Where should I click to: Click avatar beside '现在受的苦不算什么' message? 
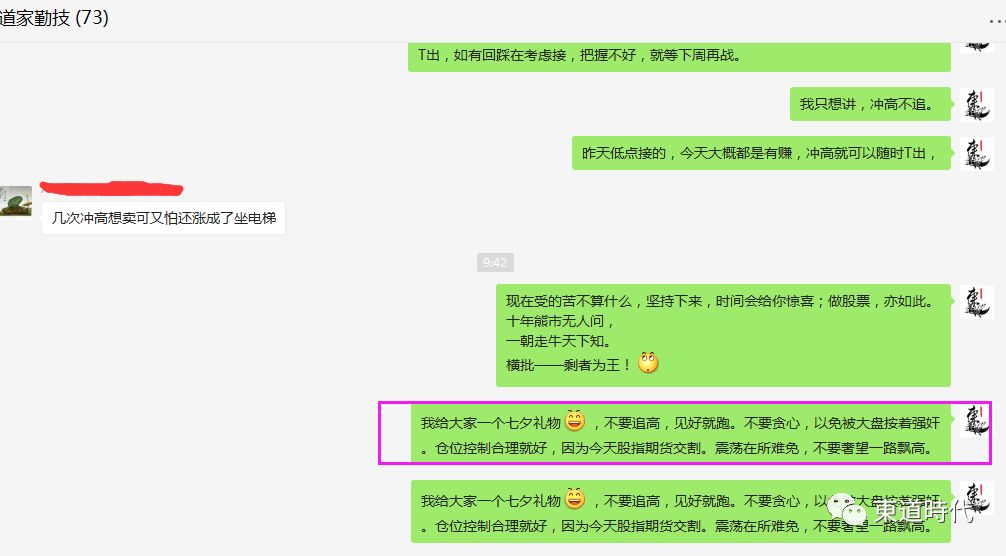(976, 301)
